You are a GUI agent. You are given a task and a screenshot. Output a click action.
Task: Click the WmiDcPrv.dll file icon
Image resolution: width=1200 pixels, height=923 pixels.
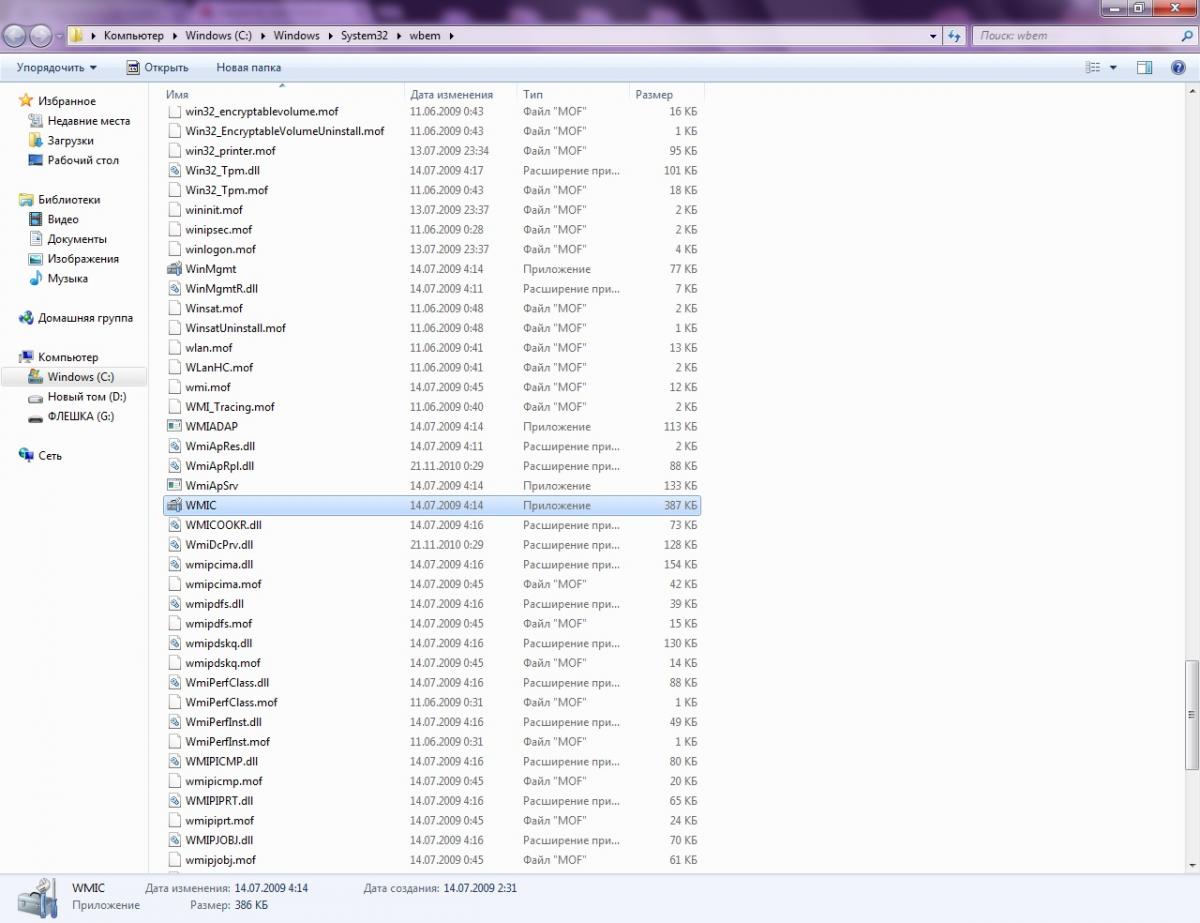coord(175,545)
